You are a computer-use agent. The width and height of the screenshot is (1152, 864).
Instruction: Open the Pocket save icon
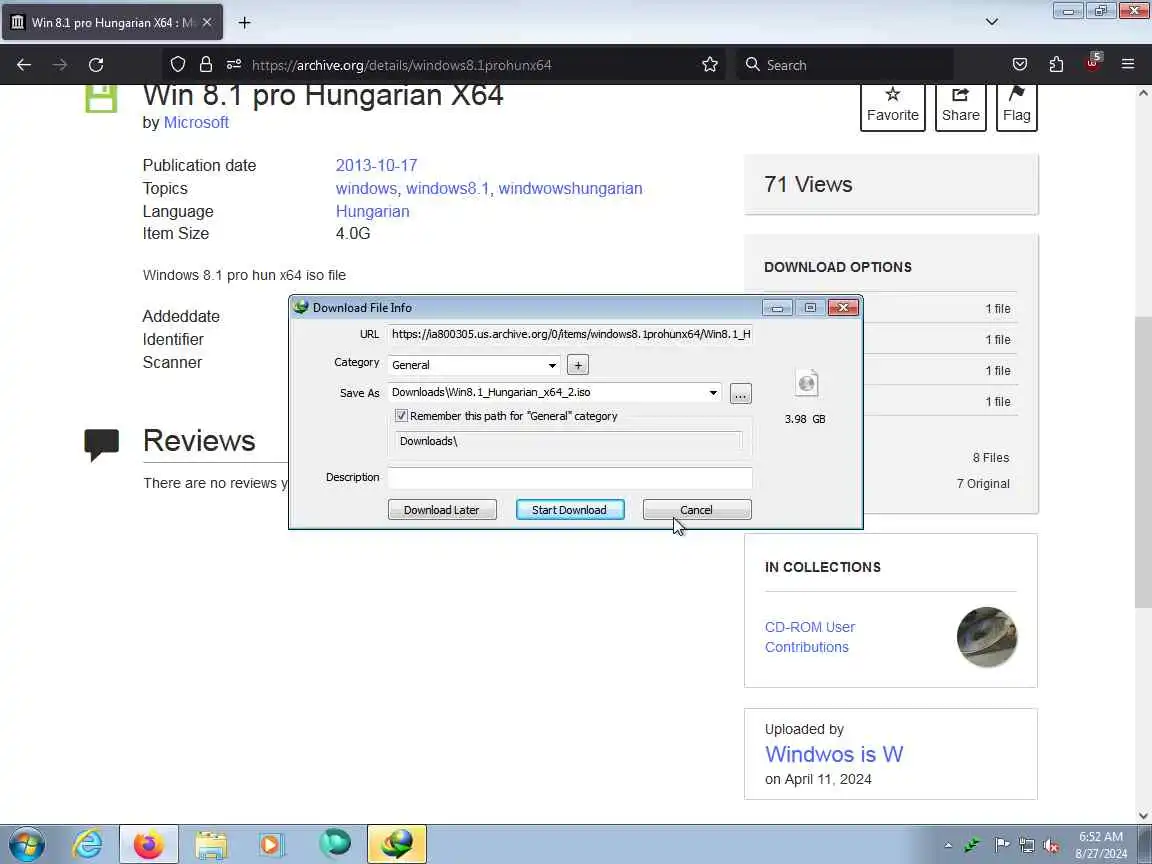[1020, 65]
